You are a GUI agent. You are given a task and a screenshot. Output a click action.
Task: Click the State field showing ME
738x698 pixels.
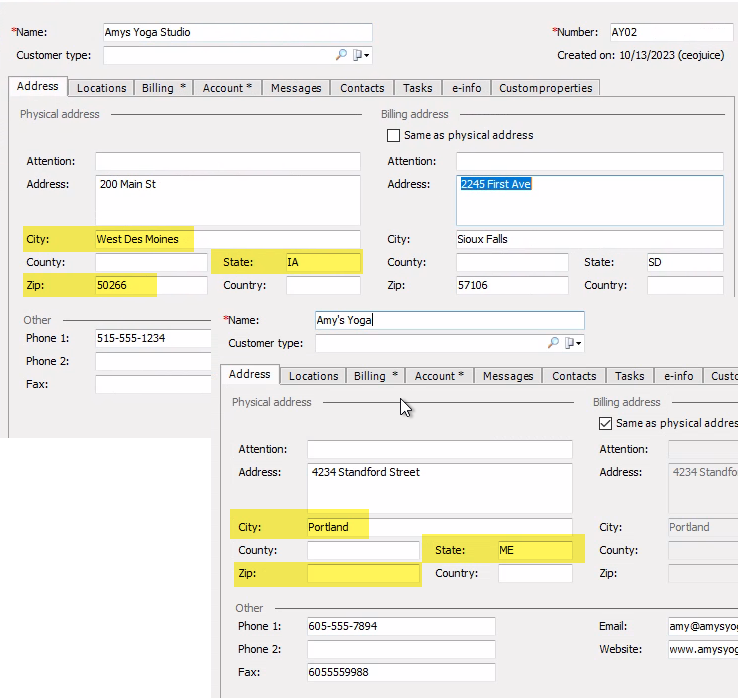(535, 550)
